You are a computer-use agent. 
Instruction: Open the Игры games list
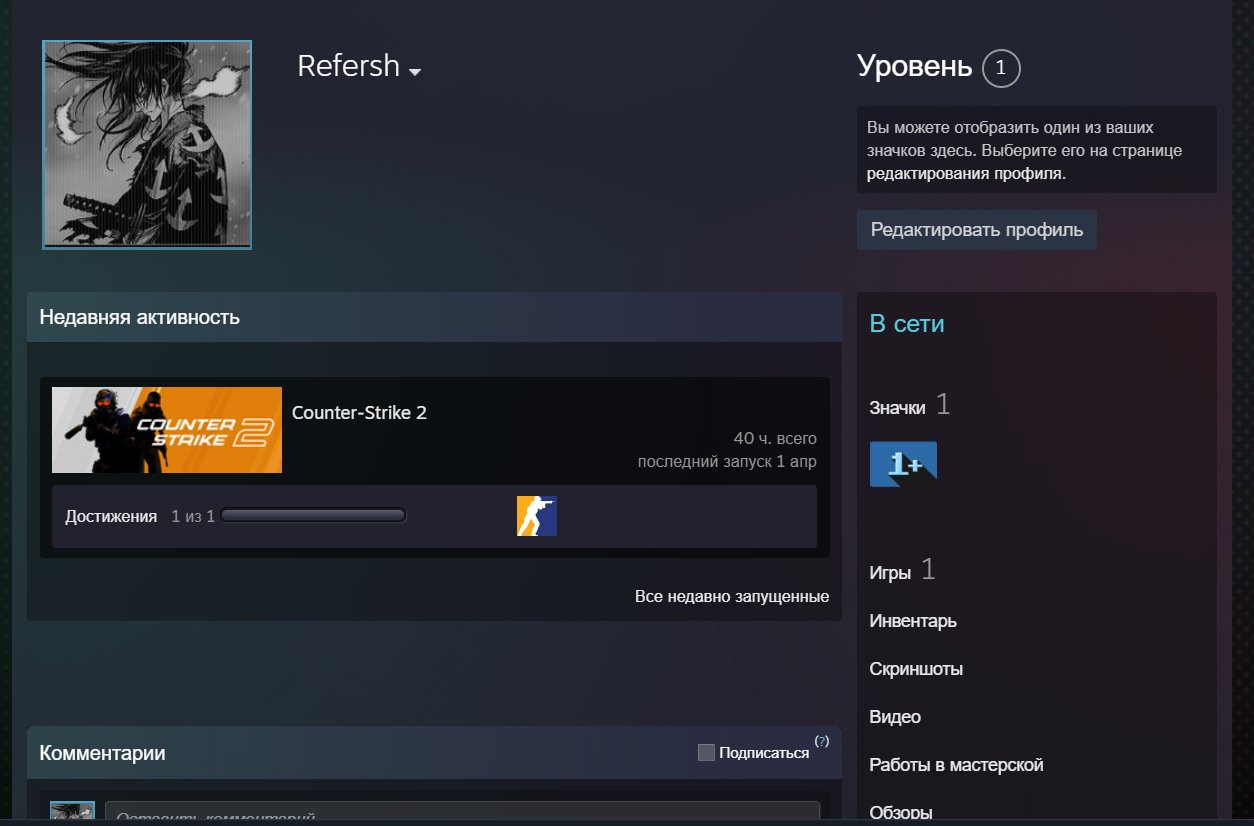click(890, 573)
